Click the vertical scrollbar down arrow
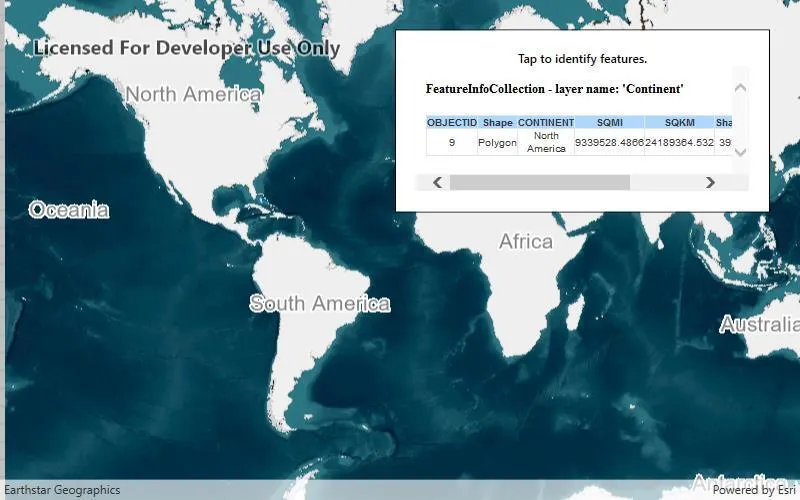 click(x=740, y=152)
